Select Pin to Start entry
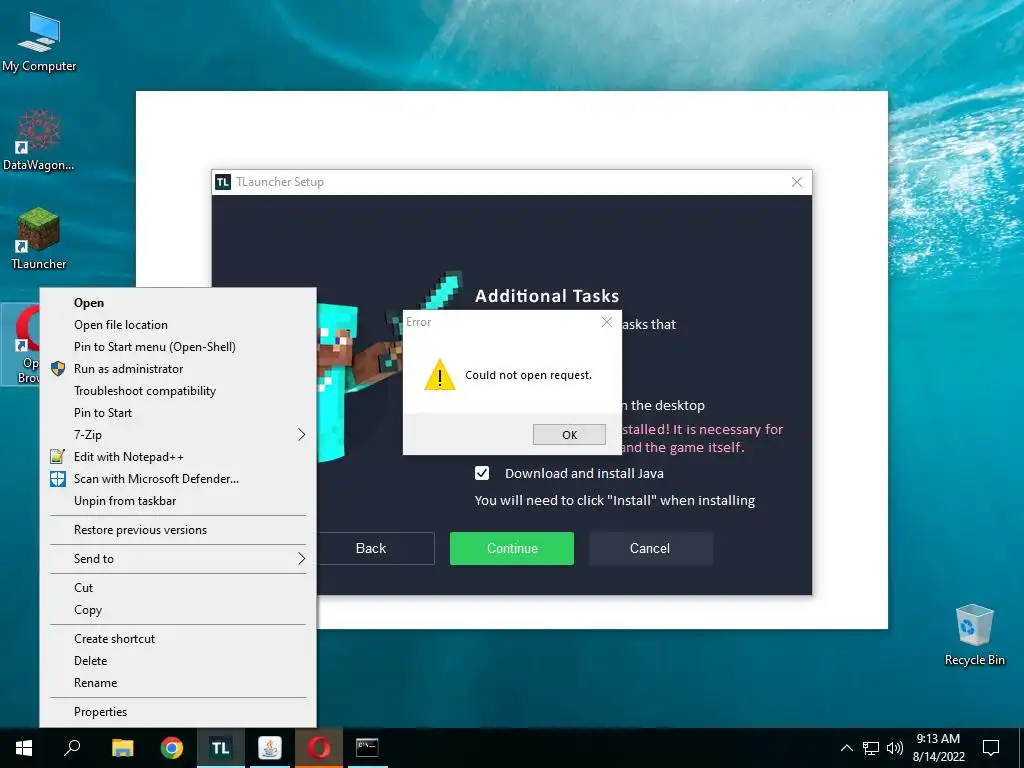1024x768 pixels. [178, 413]
